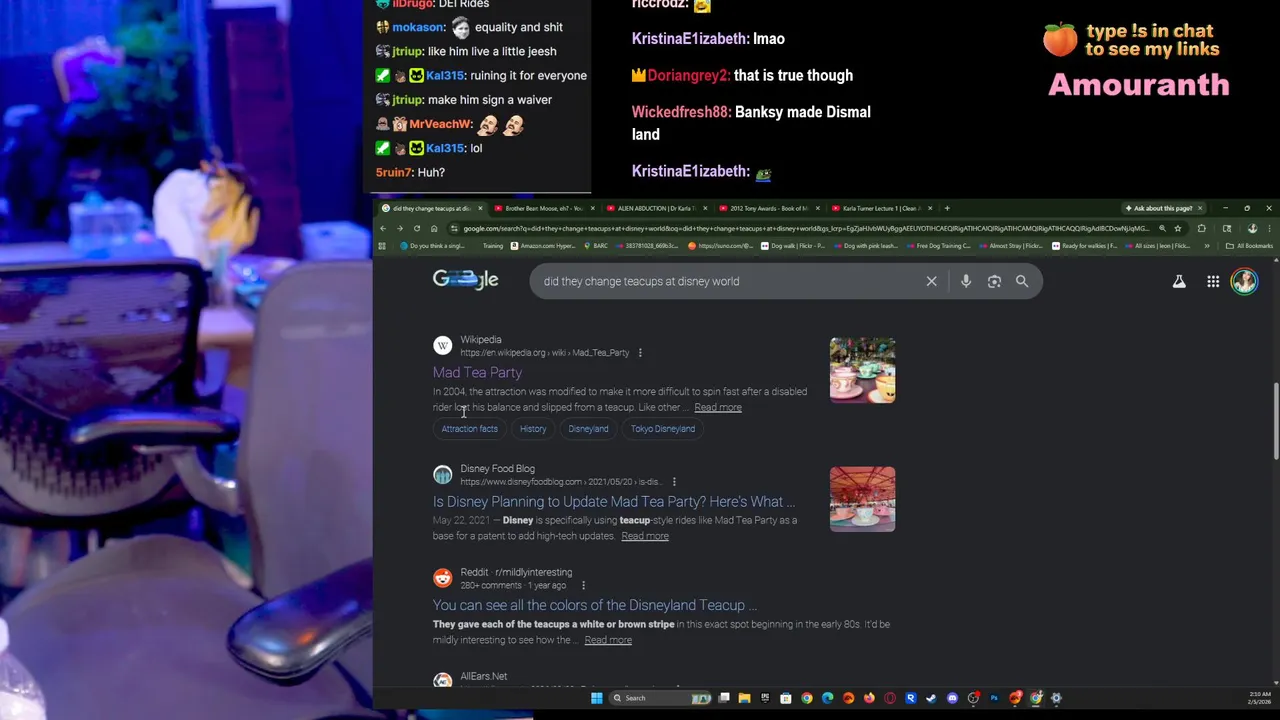1280x720 pixels.
Task: Open 'Free Dog Training' bookmark
Action: (937, 245)
